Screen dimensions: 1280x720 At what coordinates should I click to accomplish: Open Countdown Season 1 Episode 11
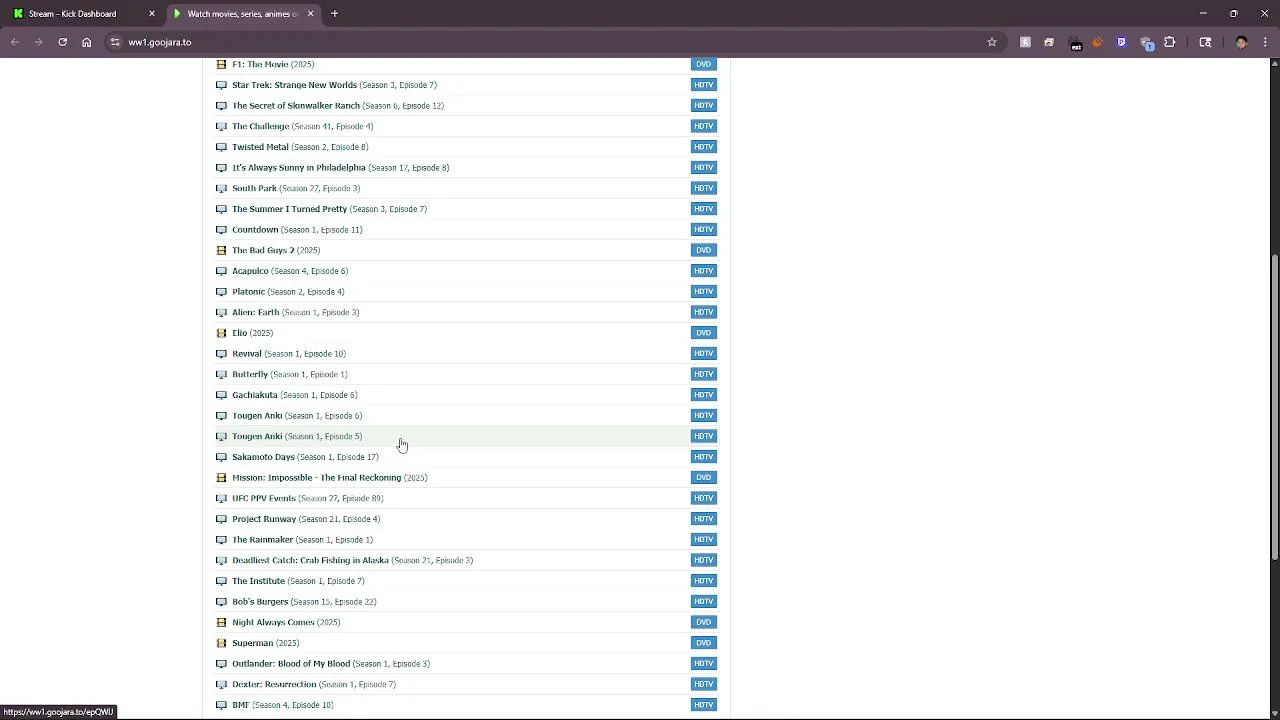[297, 229]
